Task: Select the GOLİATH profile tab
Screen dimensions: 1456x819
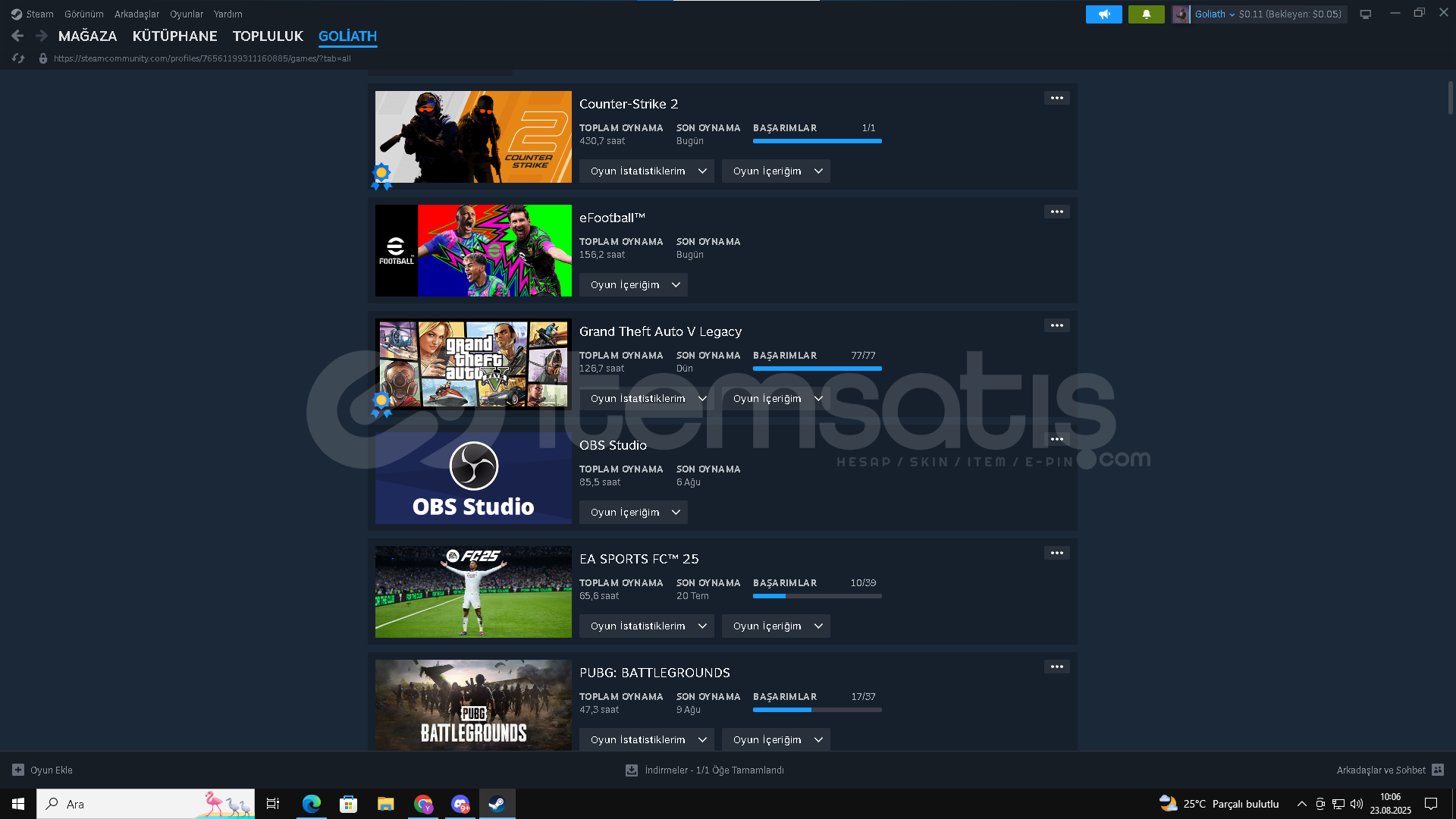Action: [x=348, y=36]
